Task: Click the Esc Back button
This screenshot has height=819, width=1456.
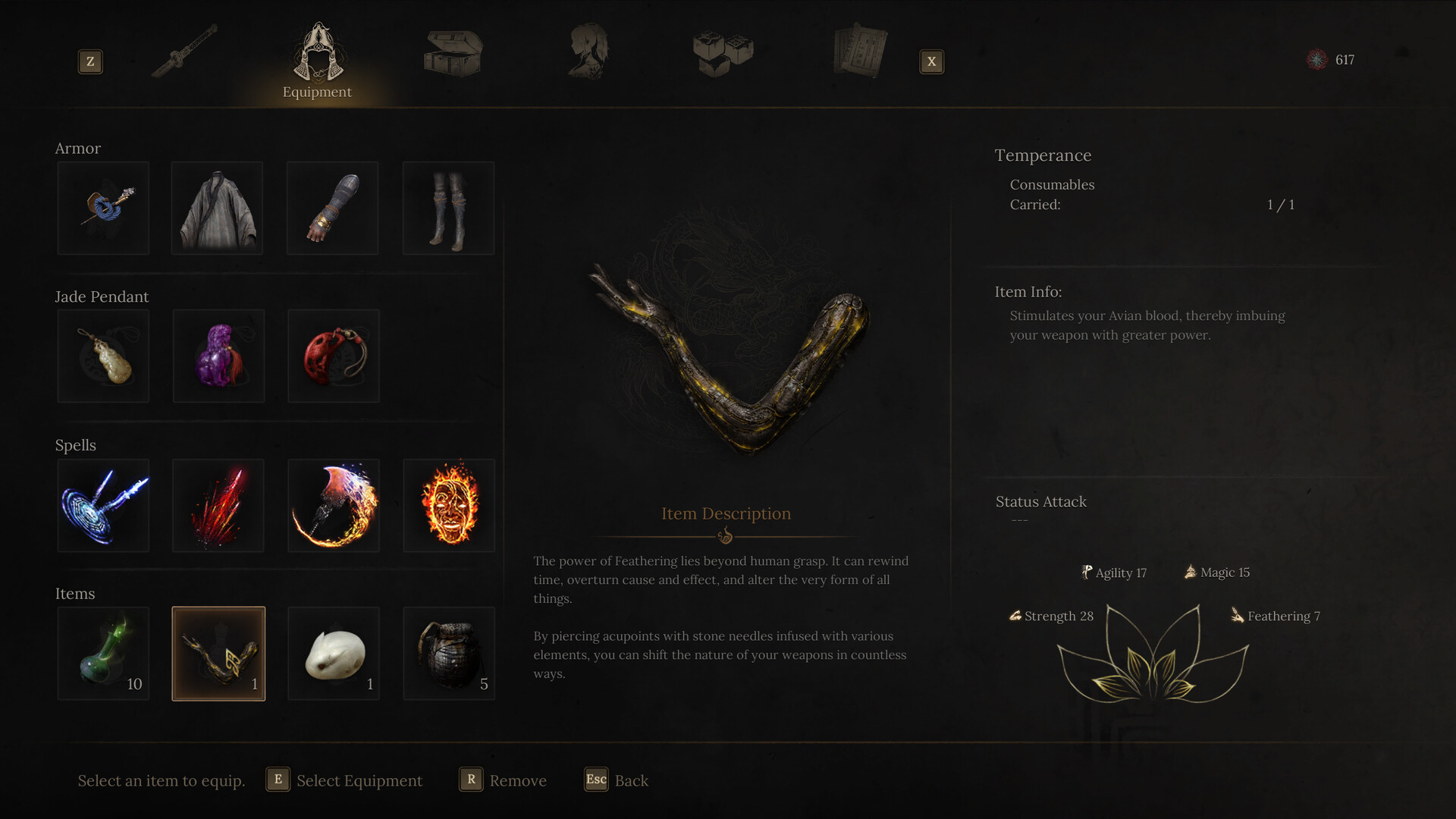Action: 617,780
